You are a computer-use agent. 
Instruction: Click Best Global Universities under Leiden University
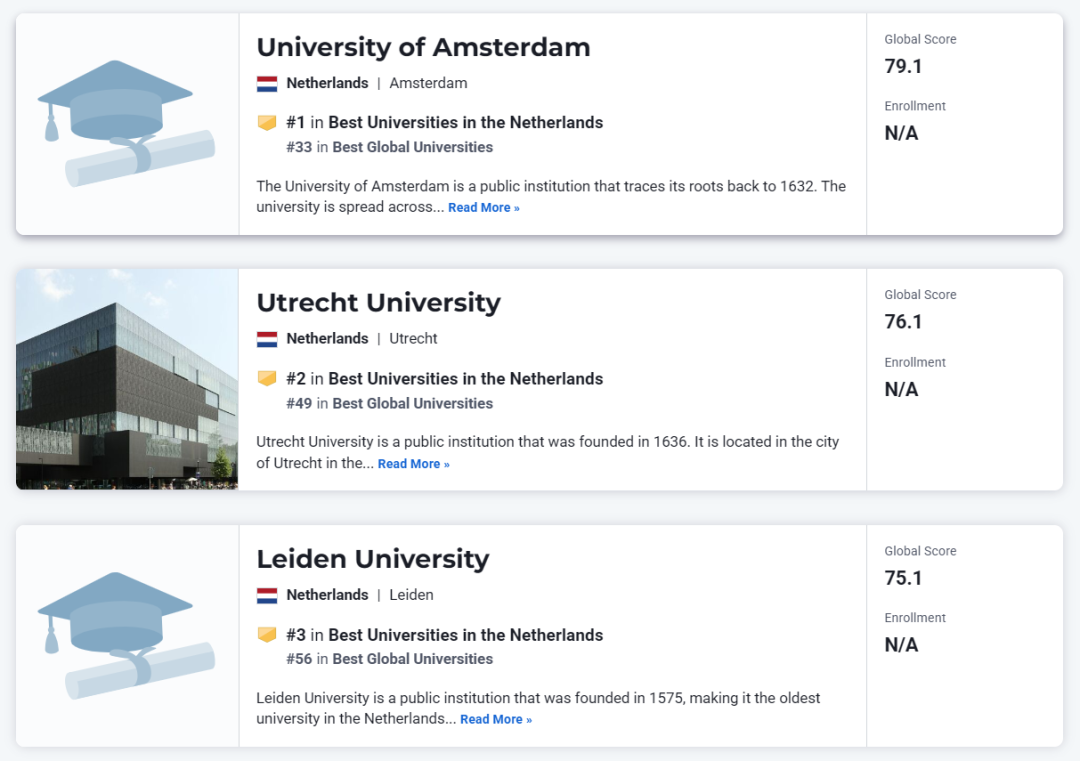(x=412, y=659)
